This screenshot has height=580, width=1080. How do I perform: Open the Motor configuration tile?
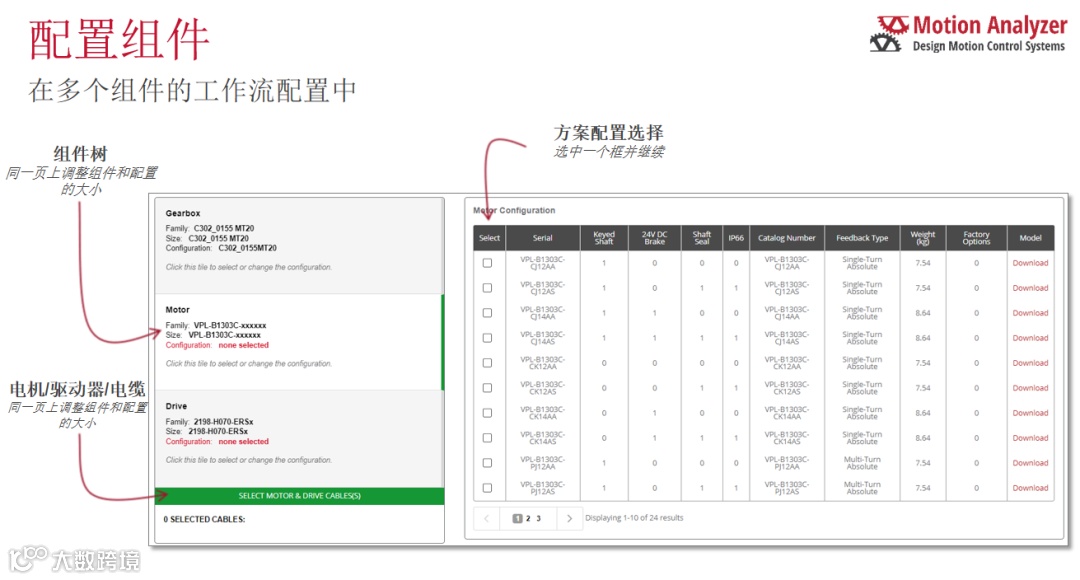298,342
